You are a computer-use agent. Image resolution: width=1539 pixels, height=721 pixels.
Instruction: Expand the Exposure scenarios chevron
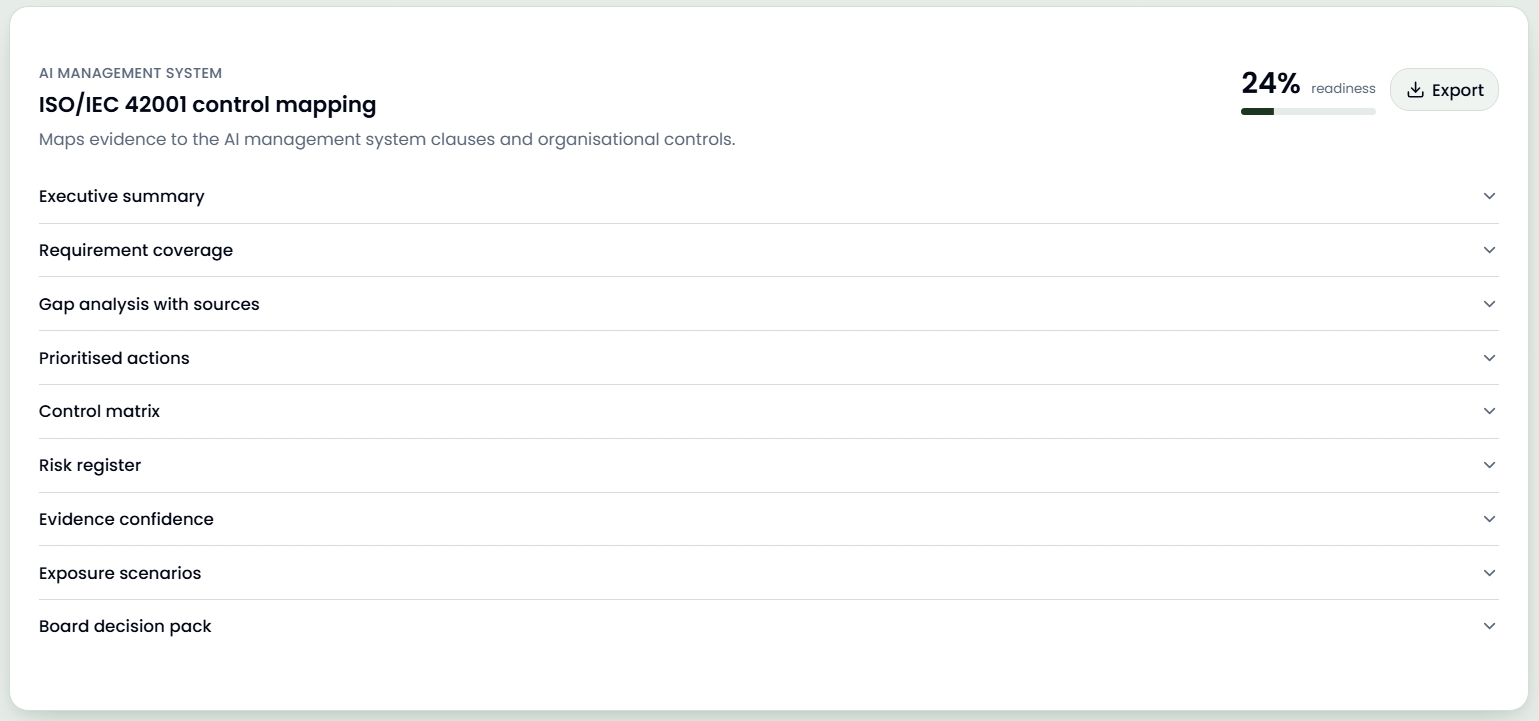tap(1490, 573)
